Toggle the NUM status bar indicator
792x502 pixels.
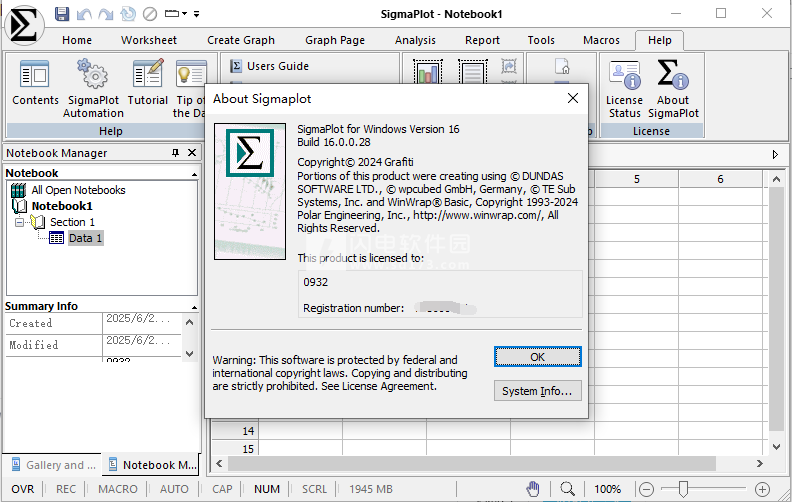point(267,489)
